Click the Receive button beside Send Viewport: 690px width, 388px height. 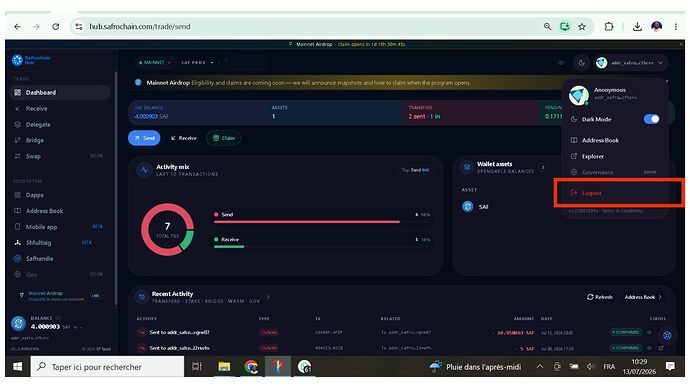[184, 138]
